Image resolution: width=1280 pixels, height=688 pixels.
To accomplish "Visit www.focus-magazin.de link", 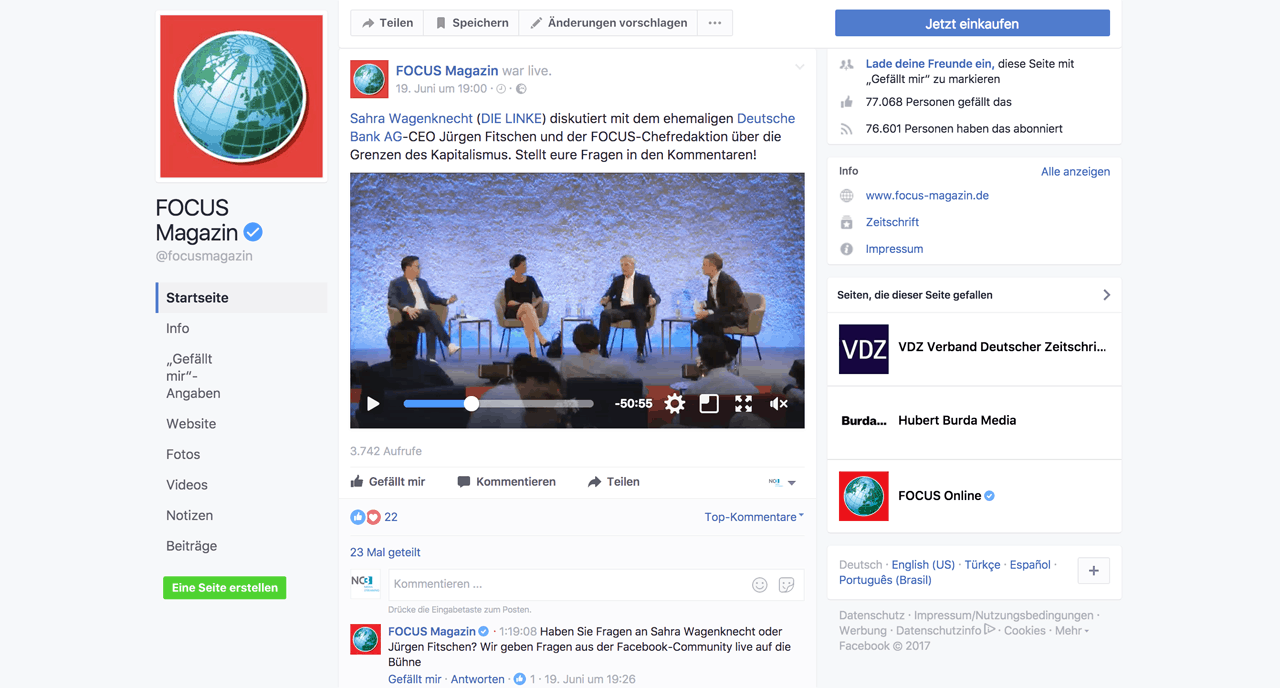I will point(927,195).
